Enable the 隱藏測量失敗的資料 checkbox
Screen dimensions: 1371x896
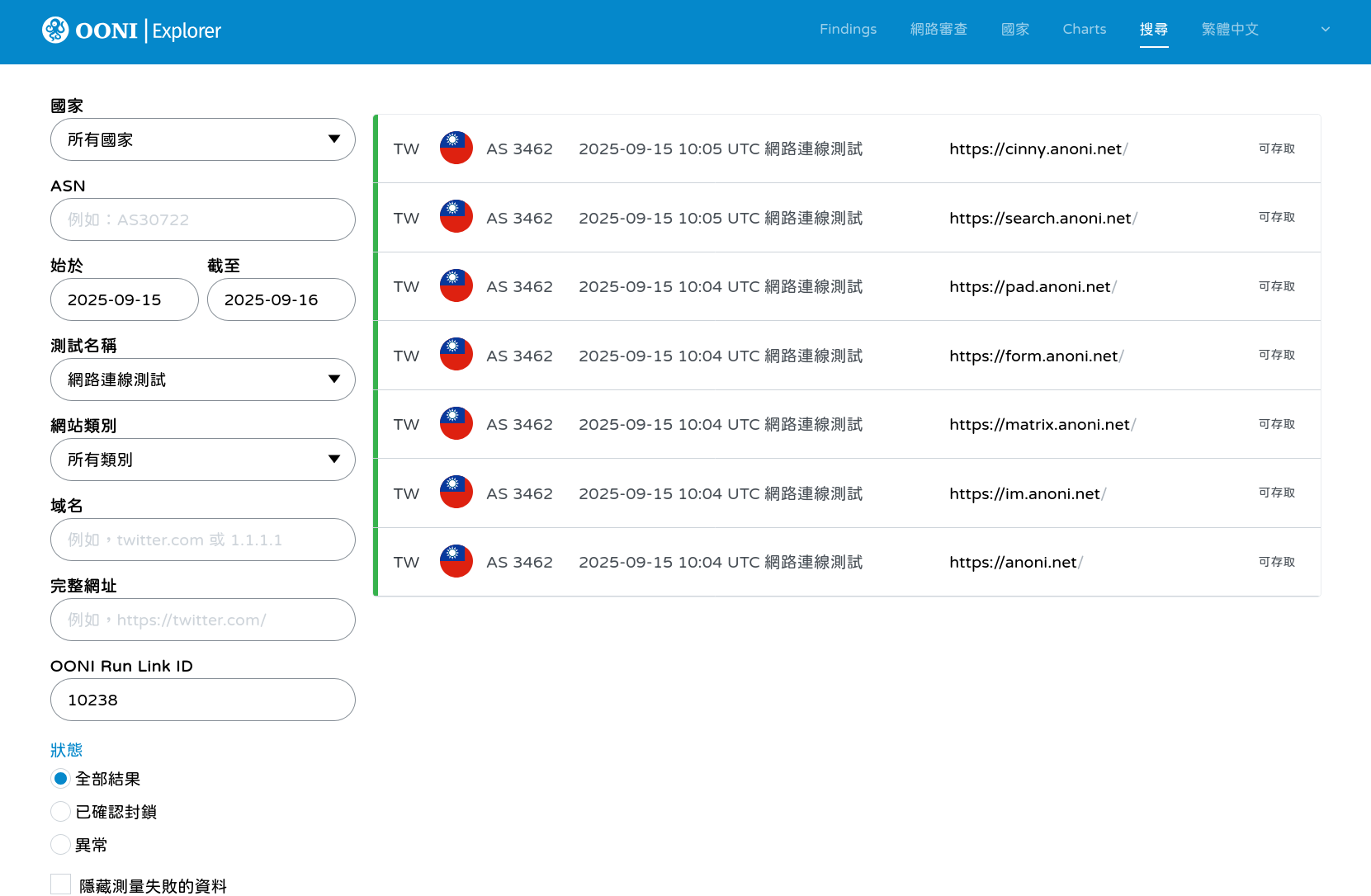pos(61,884)
